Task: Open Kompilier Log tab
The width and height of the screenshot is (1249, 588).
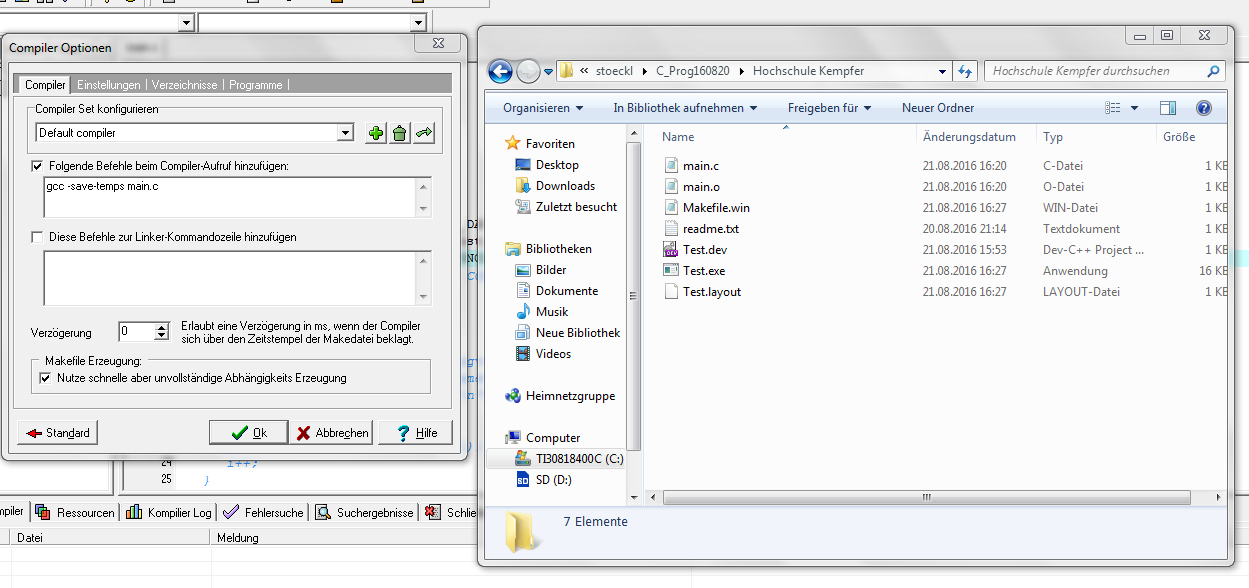Action: click(x=169, y=512)
